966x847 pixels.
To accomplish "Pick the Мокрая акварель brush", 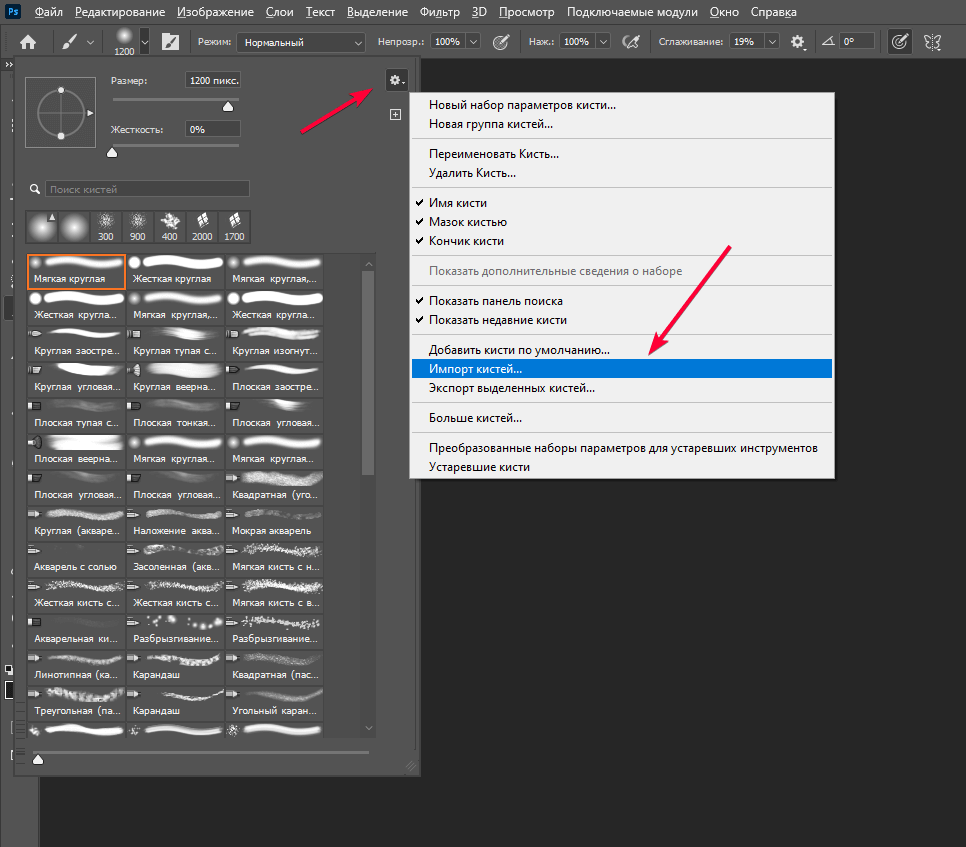I will 274,524.
